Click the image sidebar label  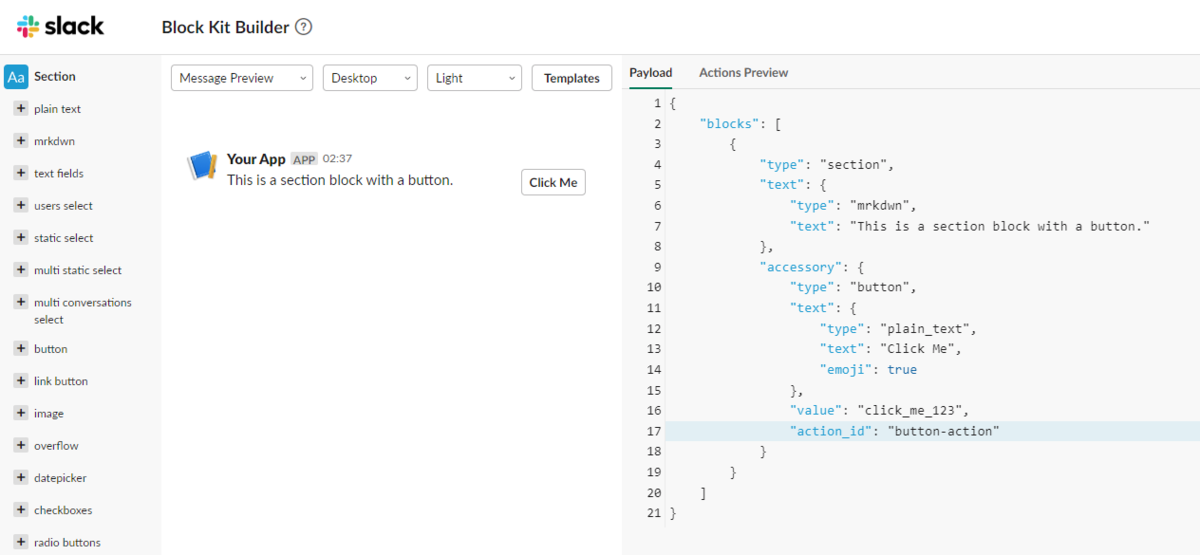49,412
